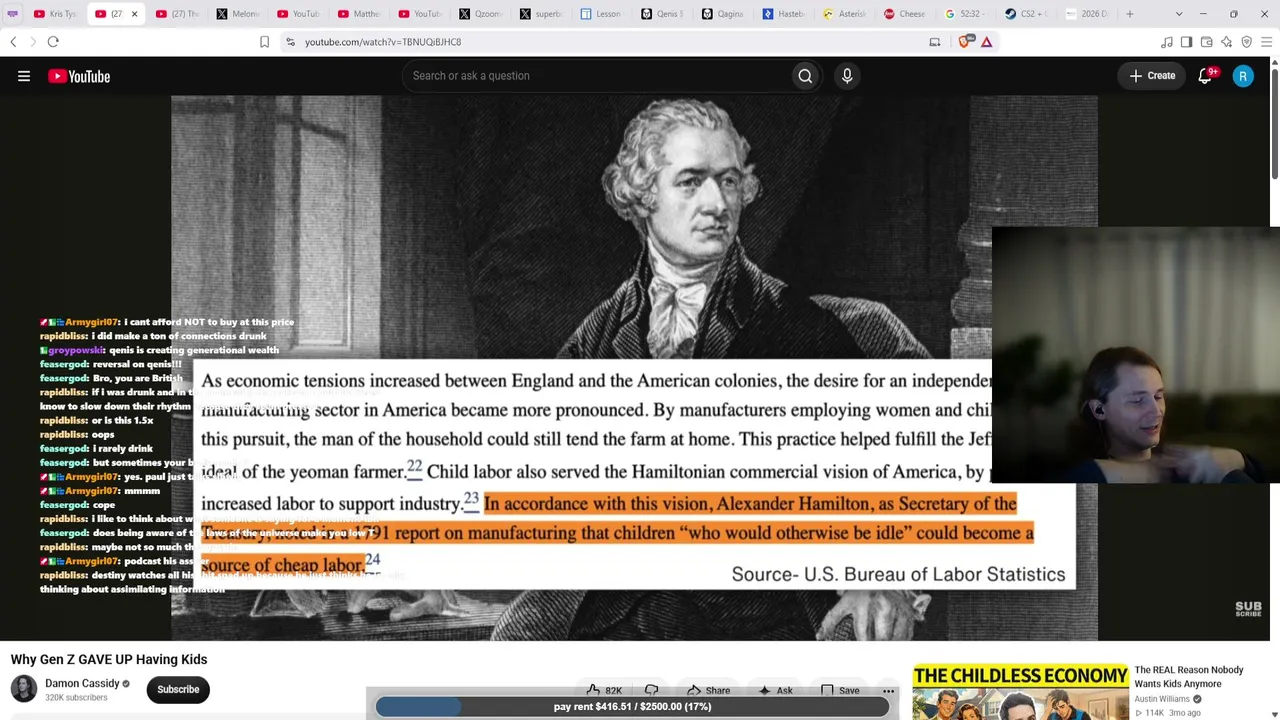This screenshot has width=1280, height=720.
Task: Click the video title "Why Gen Z GAVE UP Having Kids"
Action: (x=109, y=659)
